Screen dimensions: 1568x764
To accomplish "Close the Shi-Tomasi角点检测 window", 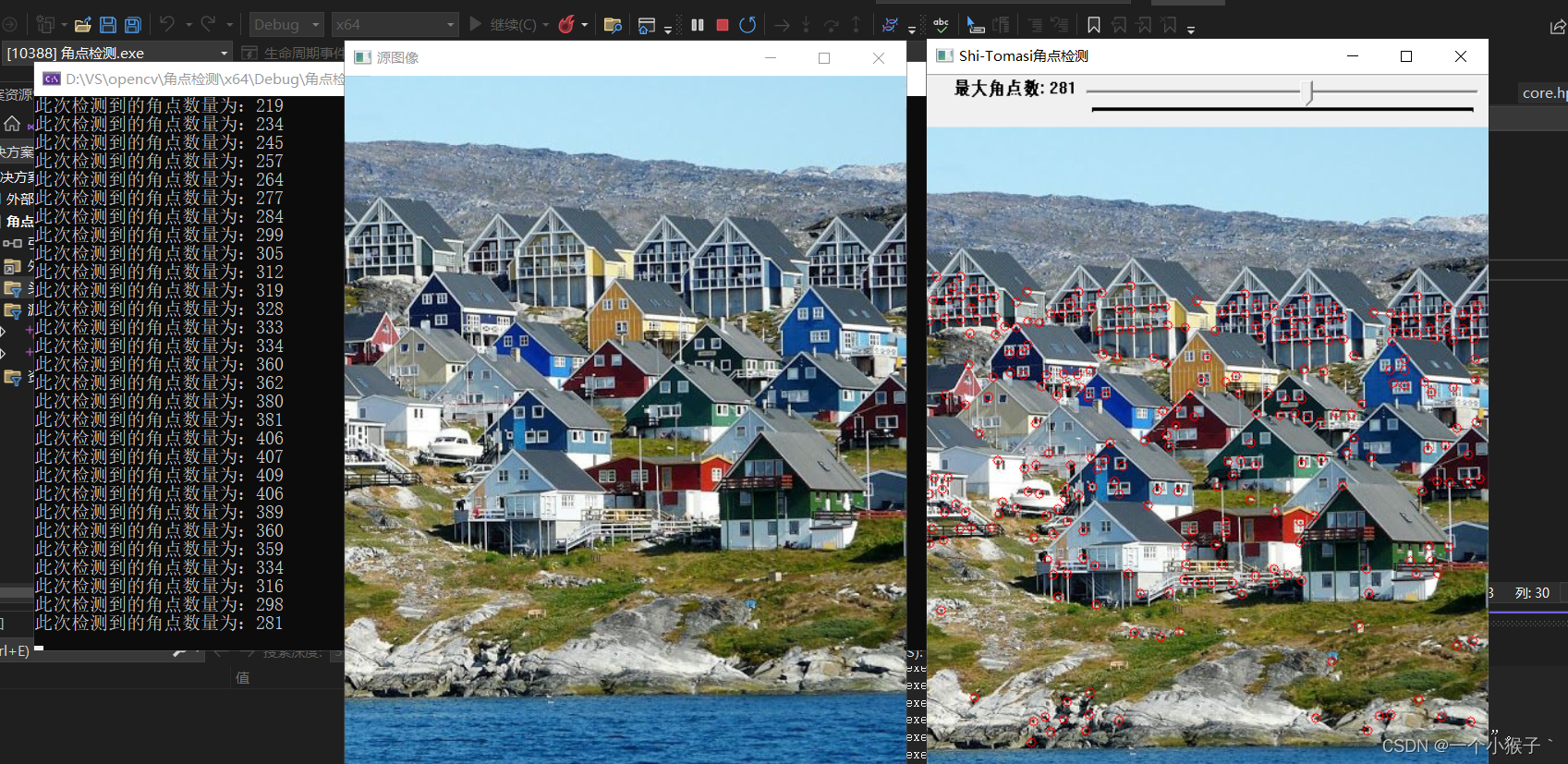I will (x=1461, y=56).
